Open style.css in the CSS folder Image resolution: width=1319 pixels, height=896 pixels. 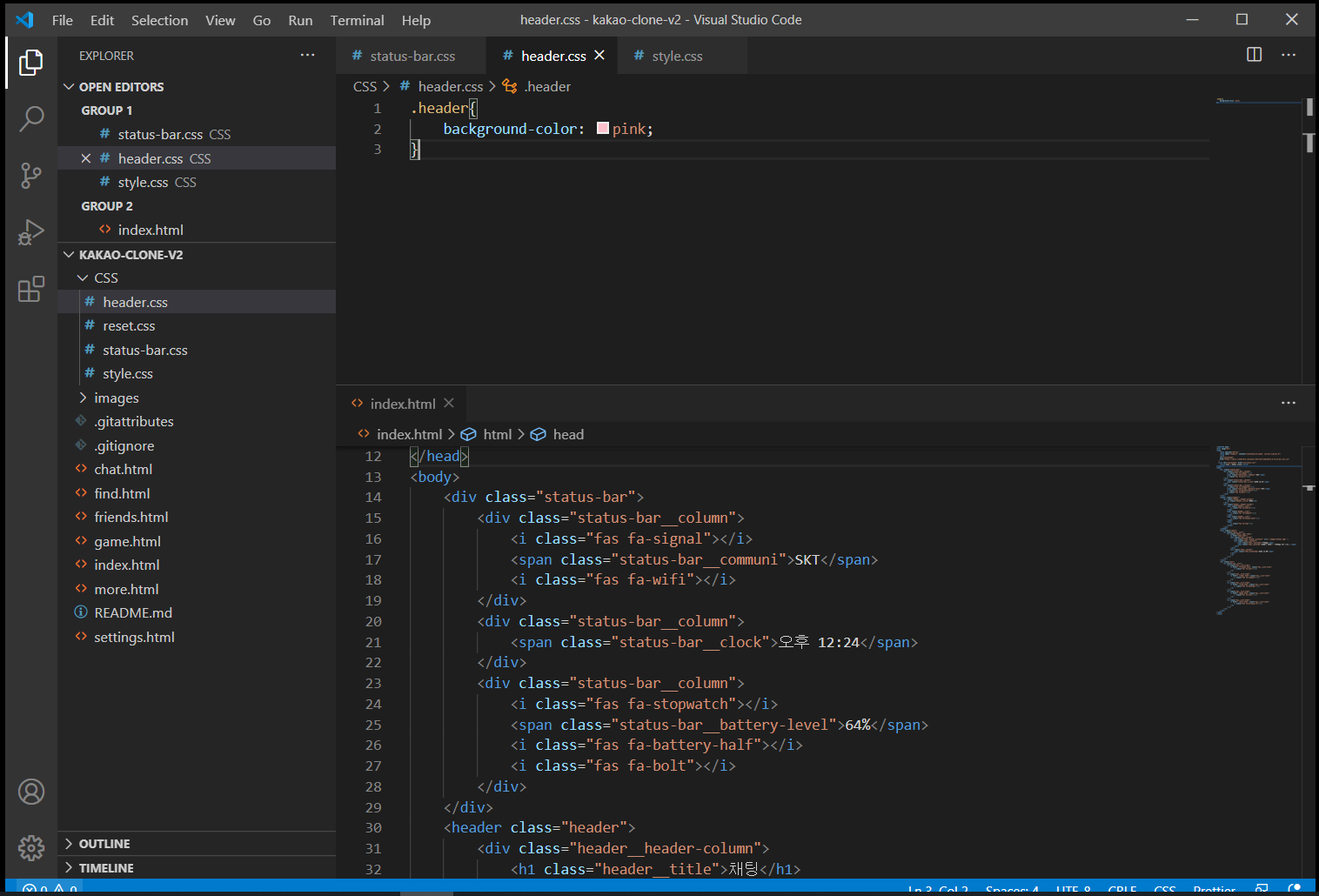point(197,373)
